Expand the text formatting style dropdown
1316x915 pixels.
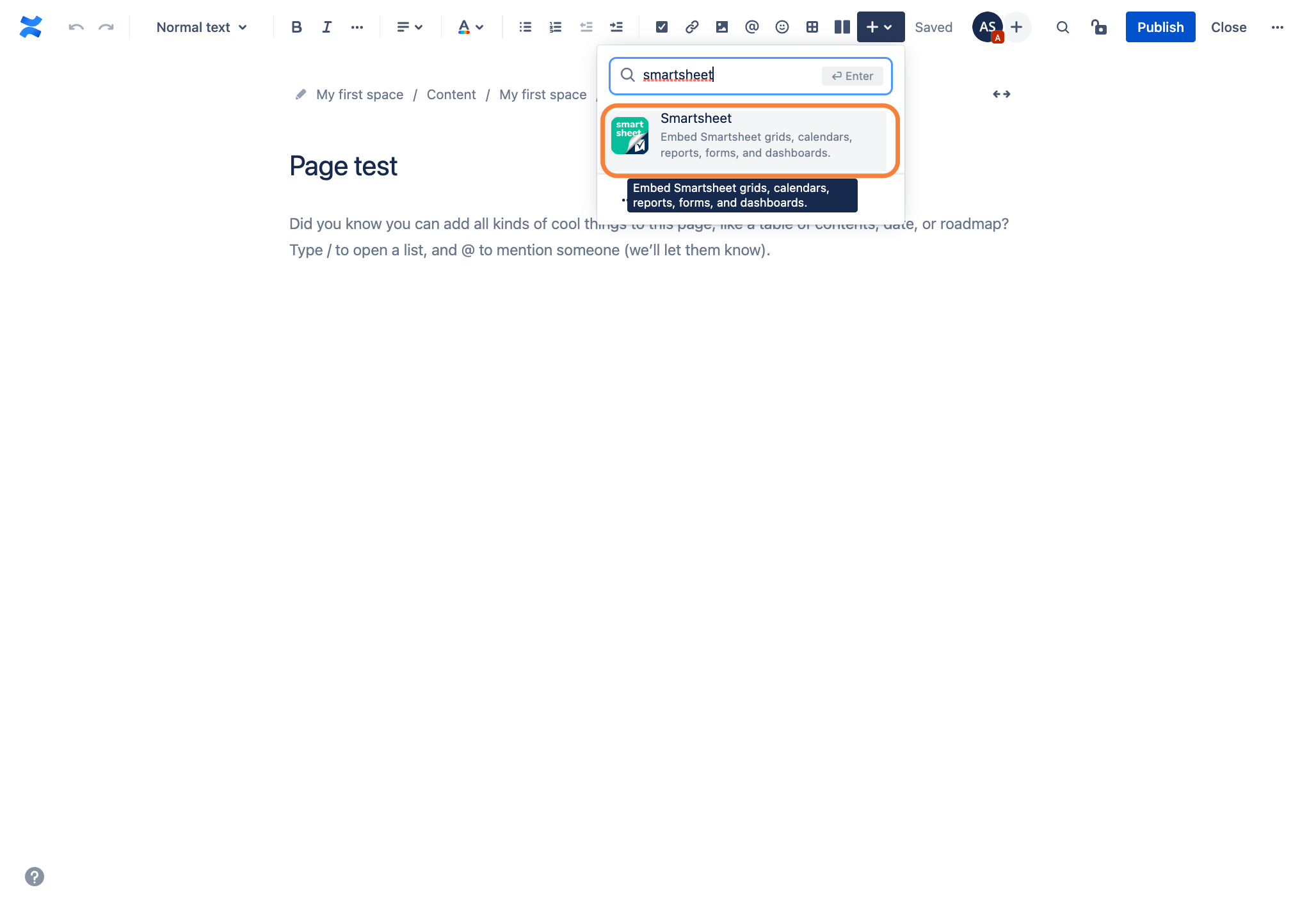click(x=200, y=27)
